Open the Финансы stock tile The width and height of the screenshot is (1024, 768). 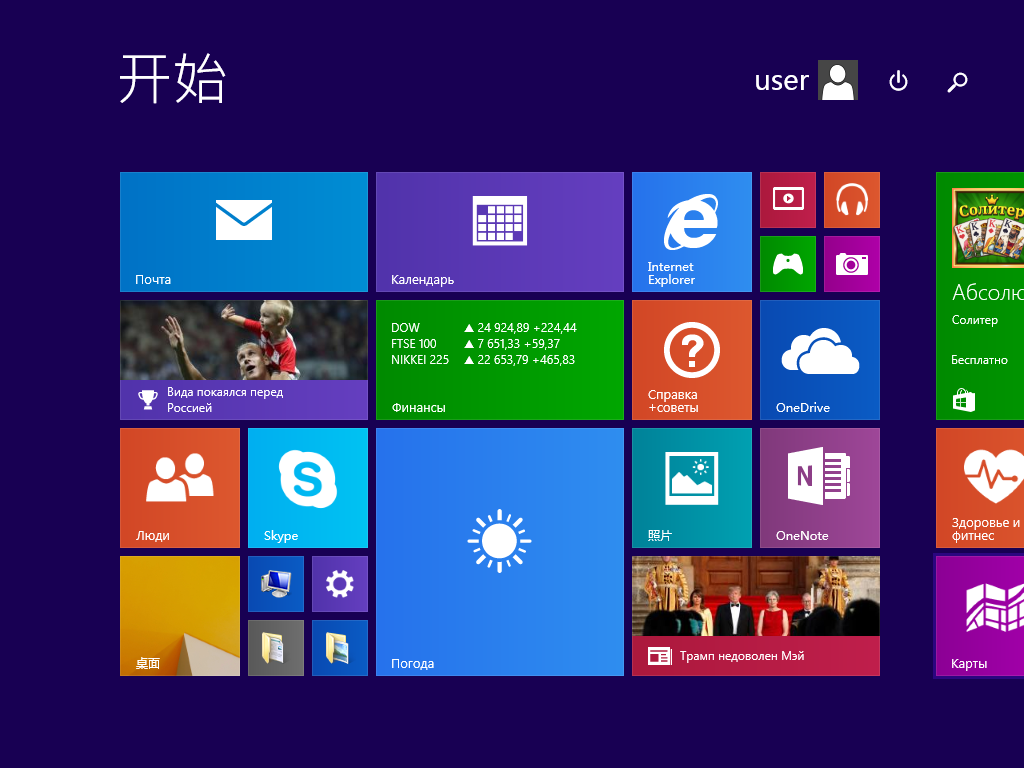[x=499, y=359]
